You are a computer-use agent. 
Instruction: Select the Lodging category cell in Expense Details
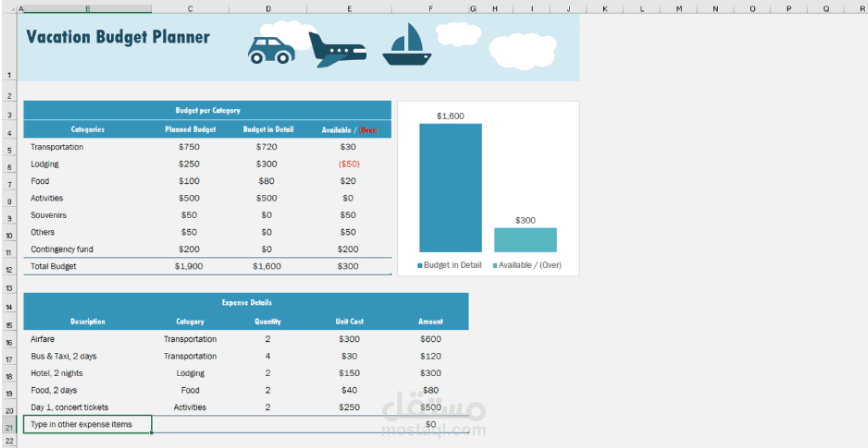pos(190,373)
